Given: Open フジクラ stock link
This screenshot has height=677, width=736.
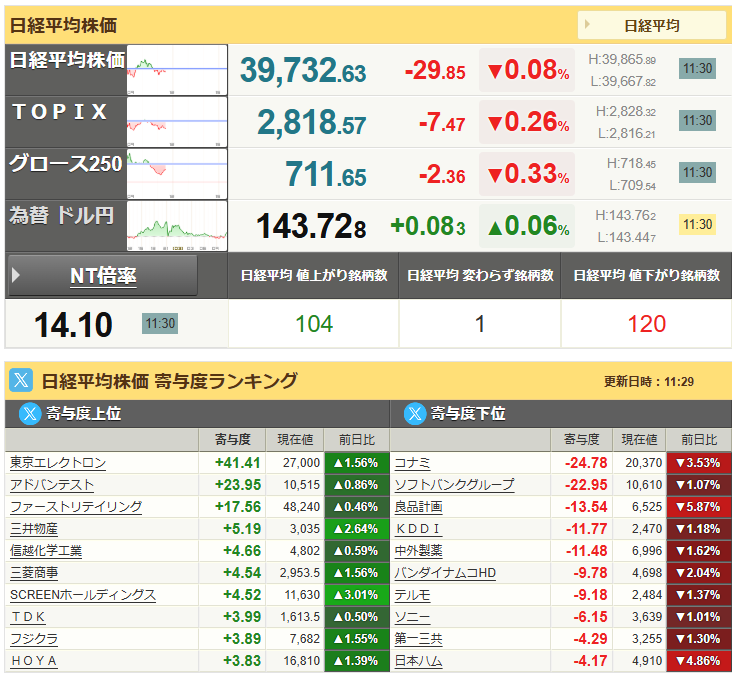Looking at the screenshot, I should point(34,639).
